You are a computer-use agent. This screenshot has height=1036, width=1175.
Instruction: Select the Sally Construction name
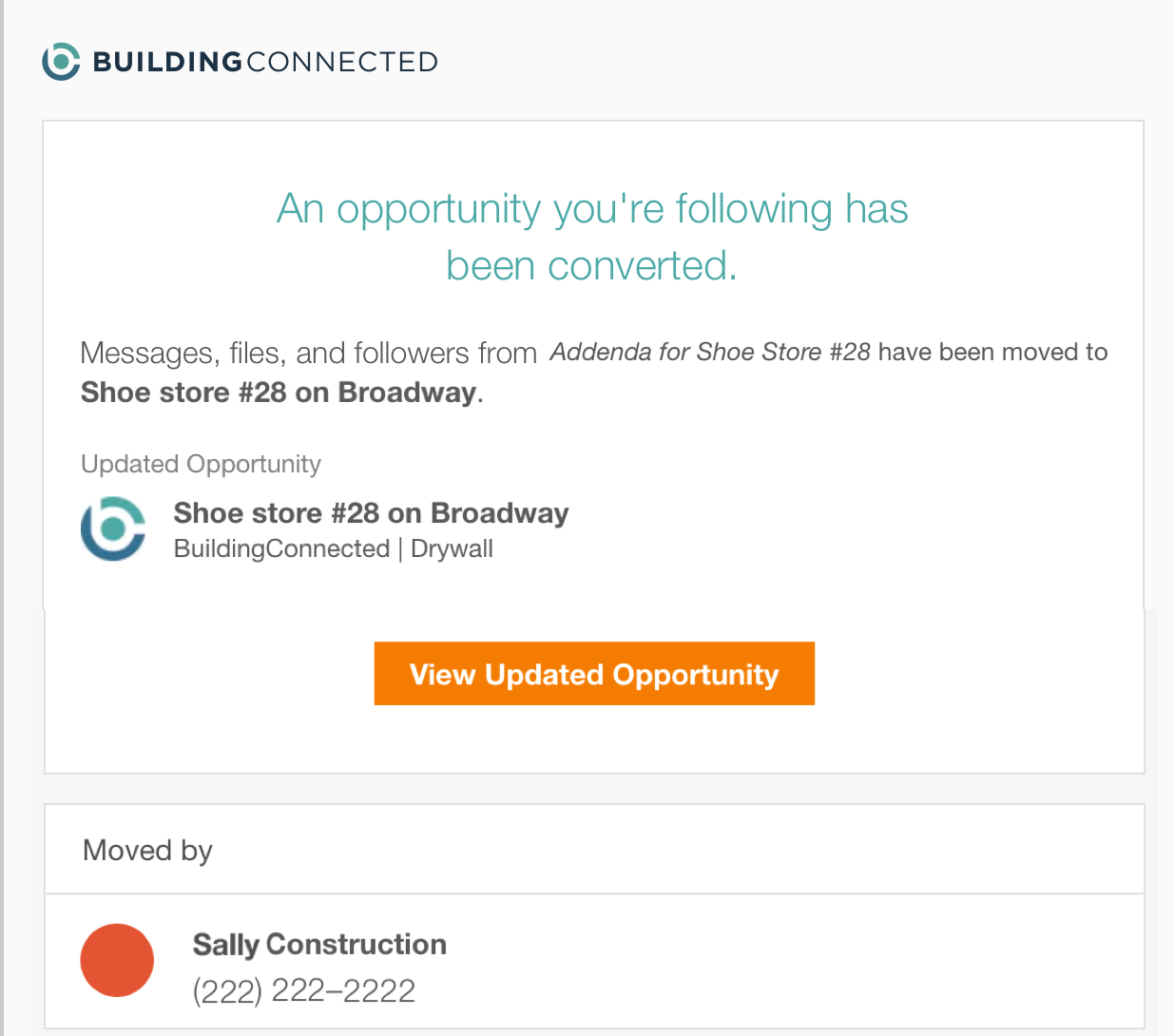click(319, 945)
